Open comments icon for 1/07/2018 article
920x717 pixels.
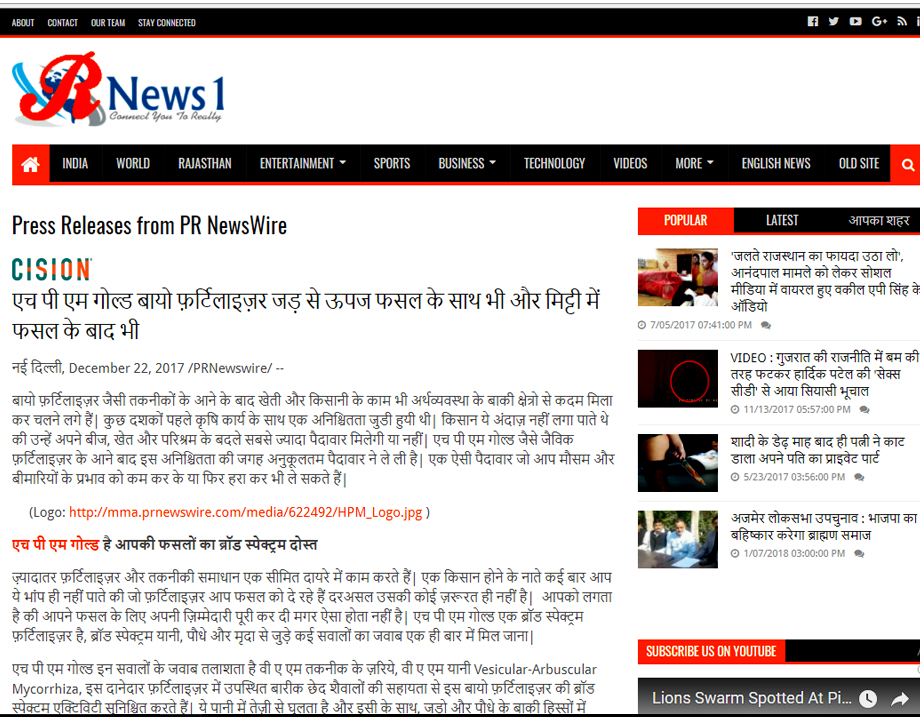point(859,553)
